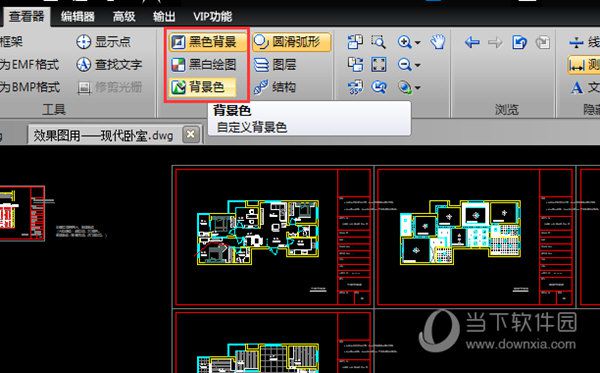Image resolution: width=600 pixels, height=373 pixels.
Task: Click the 为EMF格式 export option
Action: point(29,64)
